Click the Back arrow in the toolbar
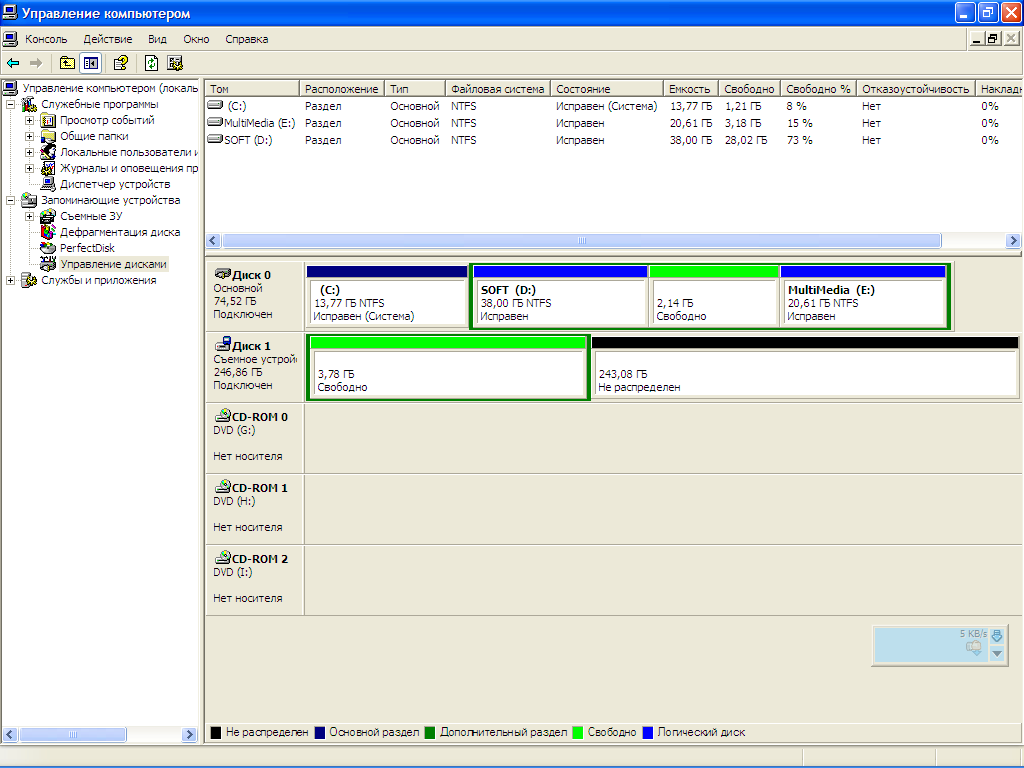The height and width of the screenshot is (768, 1024). (13, 63)
